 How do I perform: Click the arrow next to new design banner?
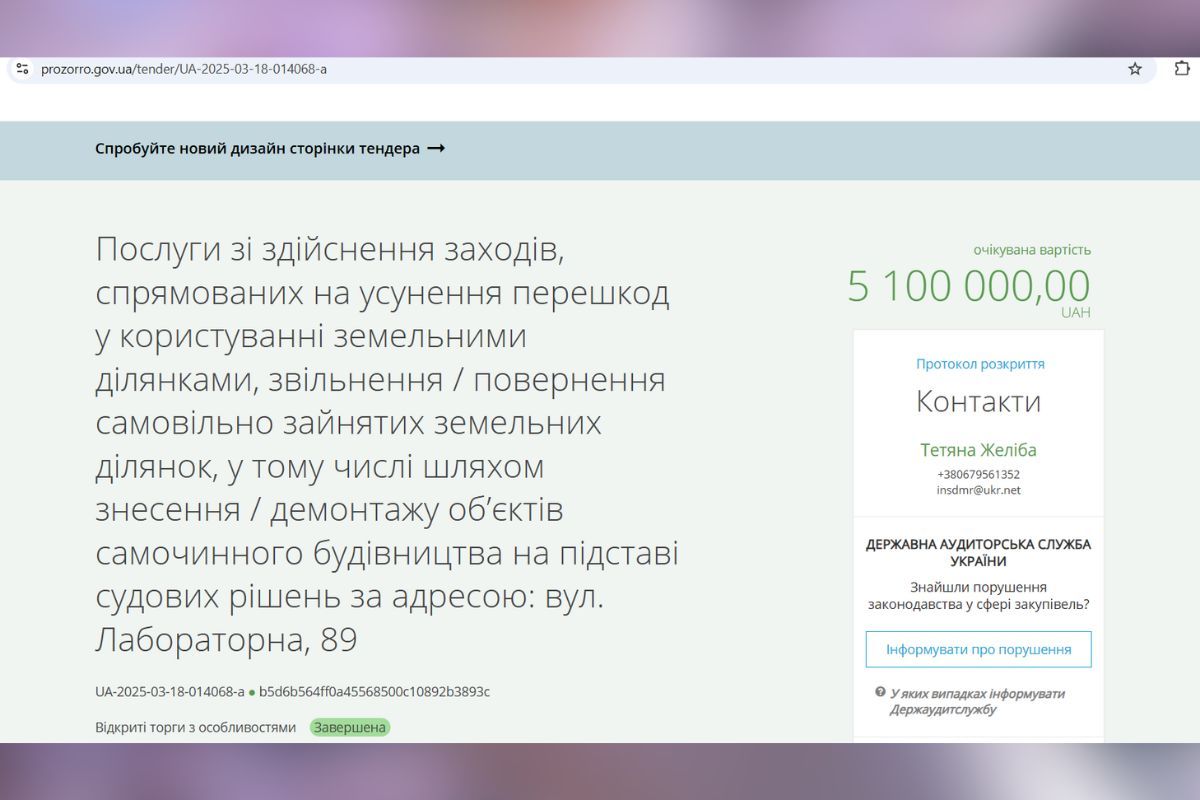[435, 149]
